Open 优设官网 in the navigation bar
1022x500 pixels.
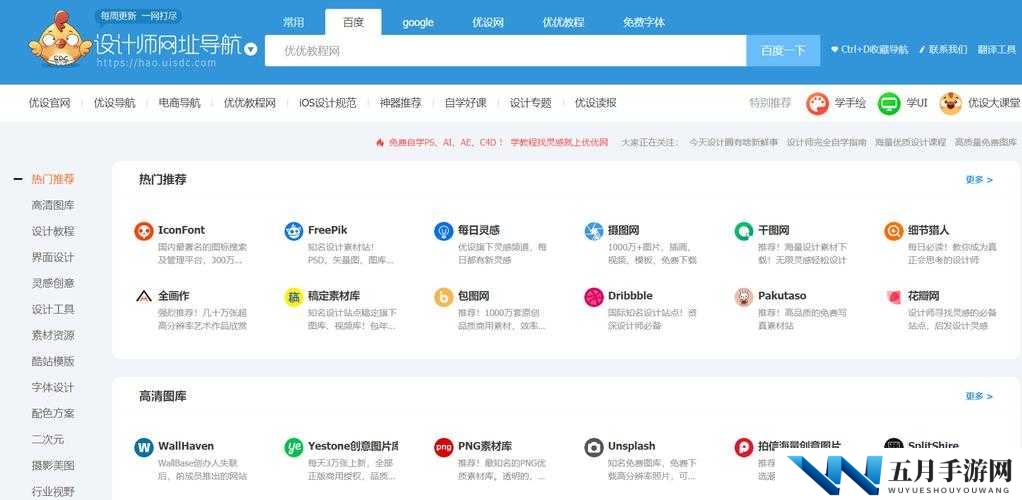pos(50,103)
